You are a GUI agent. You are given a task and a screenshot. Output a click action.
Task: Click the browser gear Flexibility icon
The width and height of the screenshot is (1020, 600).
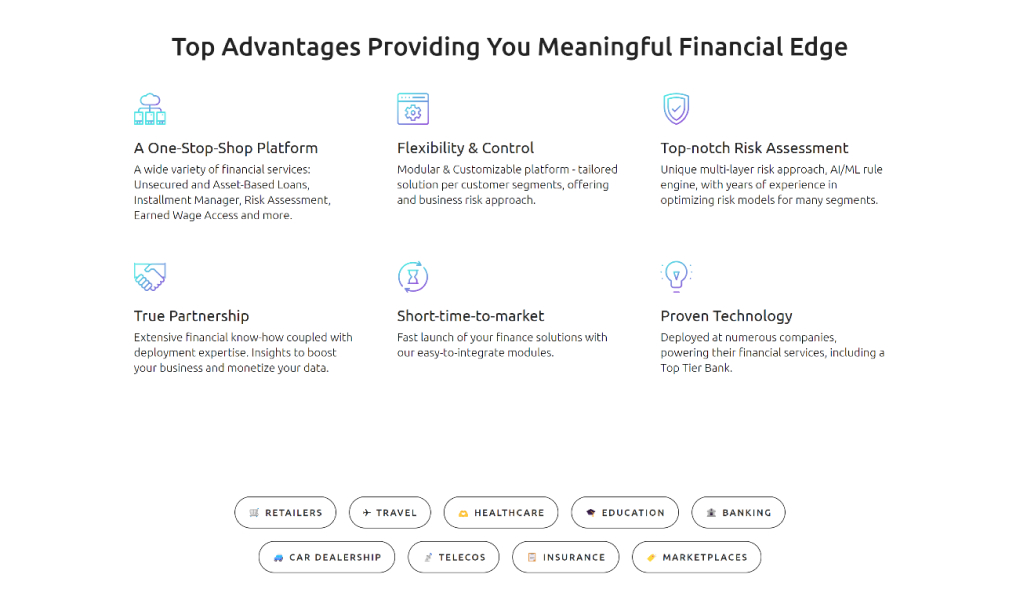click(x=412, y=108)
